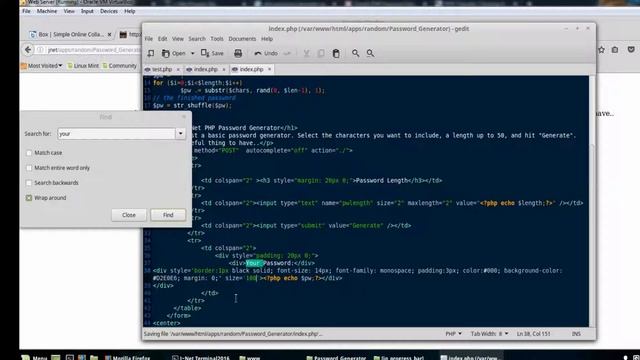Image resolution: width=640 pixels, height=360 pixels.
Task: Open Most Visited bookmarks dropdown
Action: [x=42, y=66]
